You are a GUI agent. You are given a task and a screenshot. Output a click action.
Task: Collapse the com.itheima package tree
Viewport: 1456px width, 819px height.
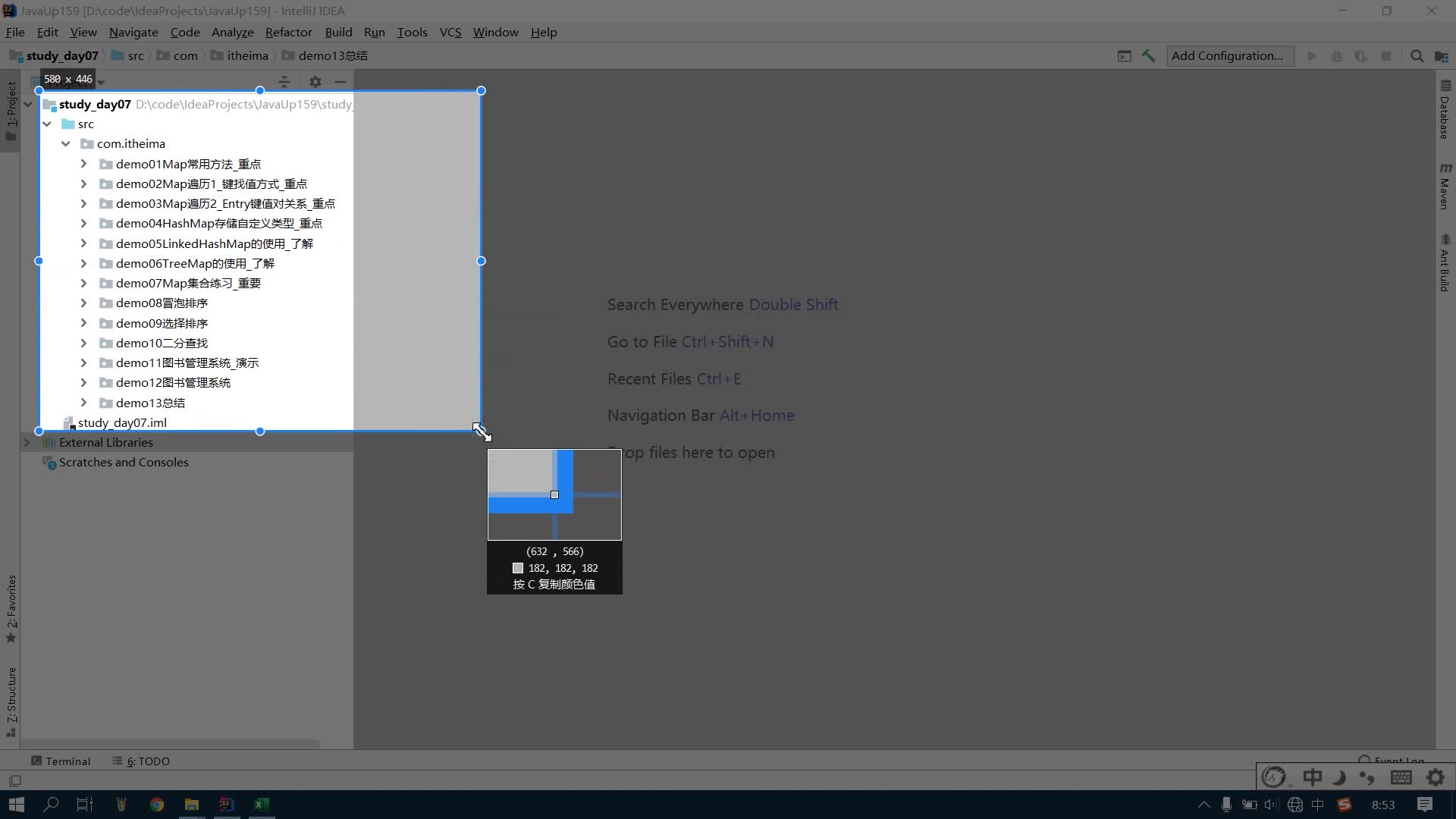65,143
